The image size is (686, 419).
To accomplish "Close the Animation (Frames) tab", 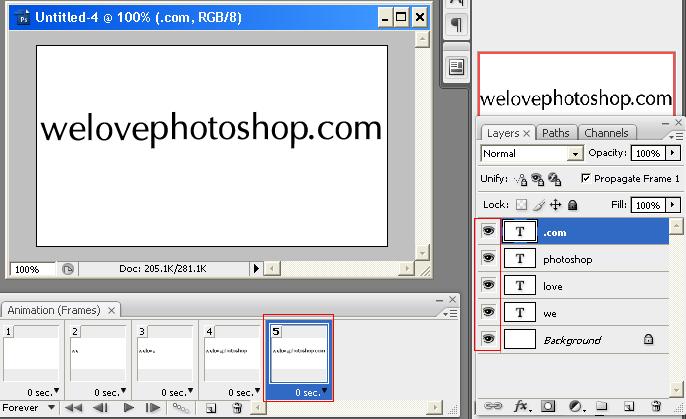I will coord(112,311).
